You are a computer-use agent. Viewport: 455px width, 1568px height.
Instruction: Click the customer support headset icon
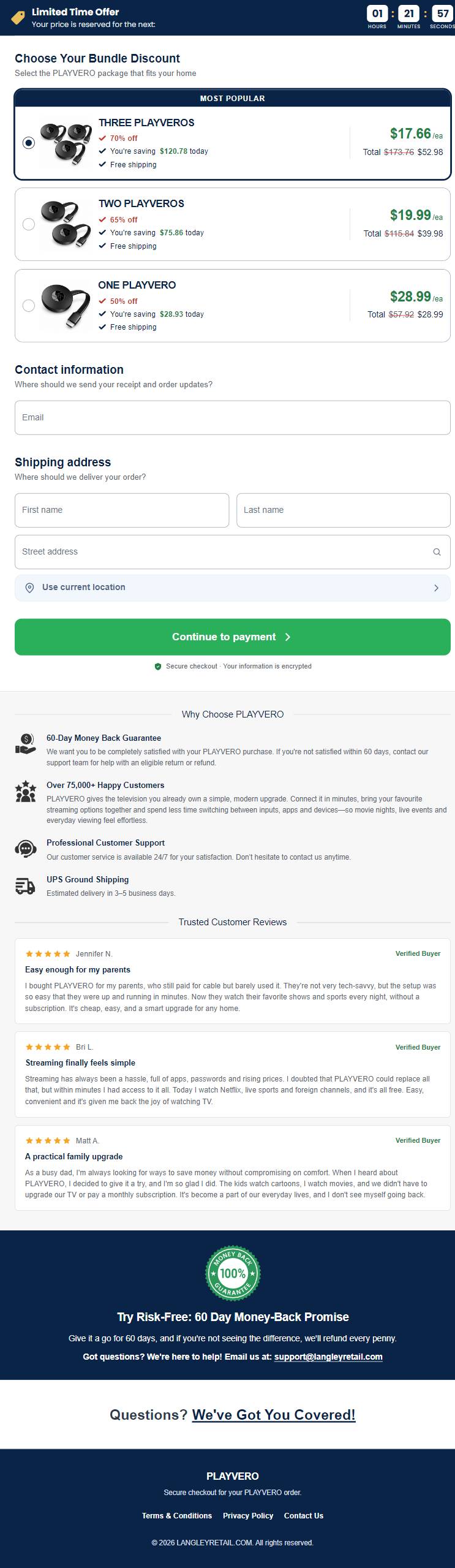click(25, 849)
